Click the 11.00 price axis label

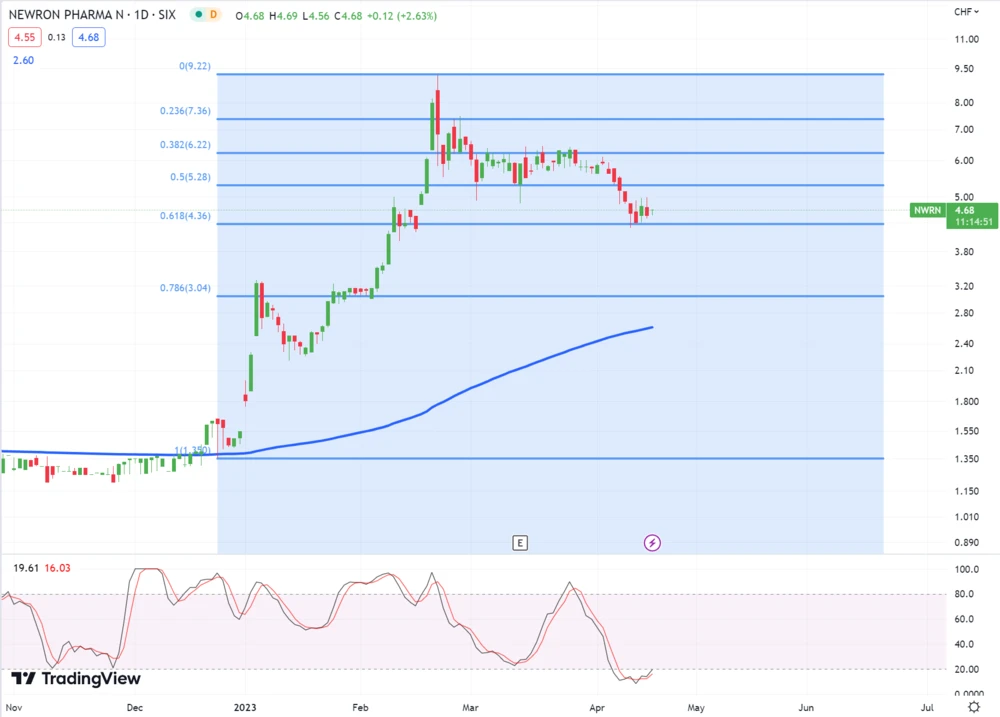tap(966, 40)
